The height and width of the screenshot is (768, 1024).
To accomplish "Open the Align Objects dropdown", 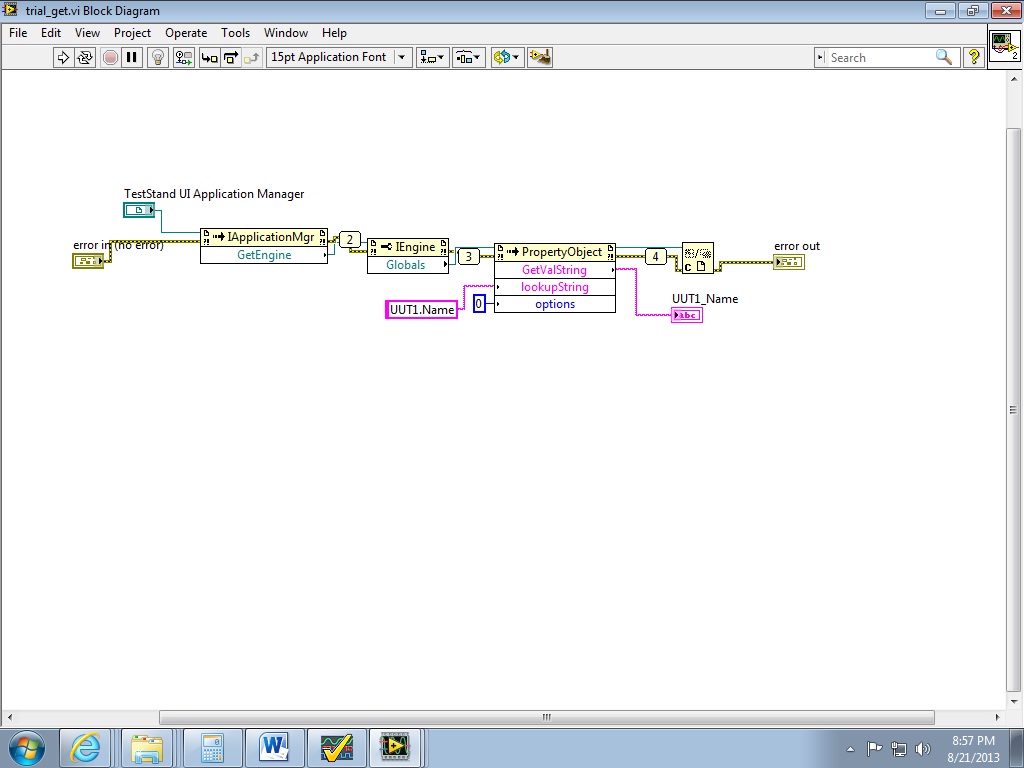I will tap(432, 57).
